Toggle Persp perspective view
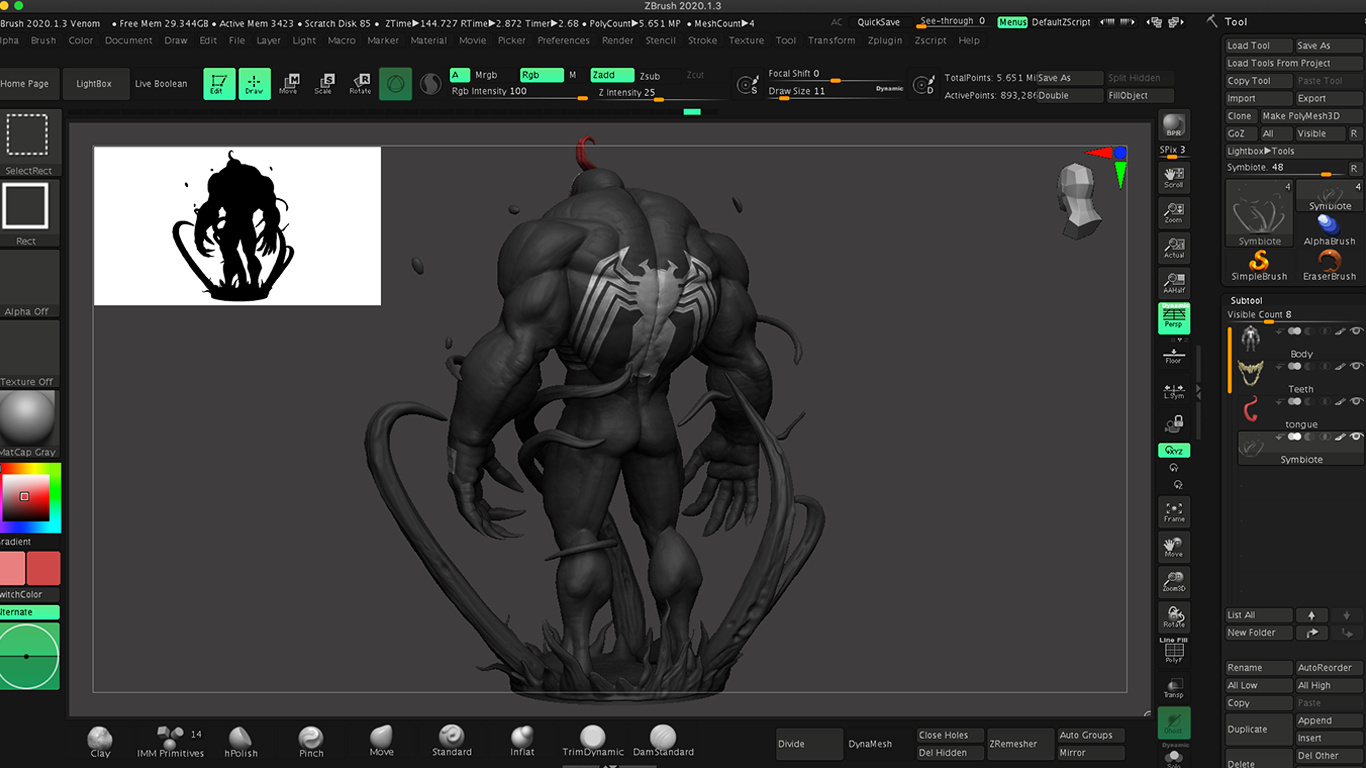 pos(1174,318)
